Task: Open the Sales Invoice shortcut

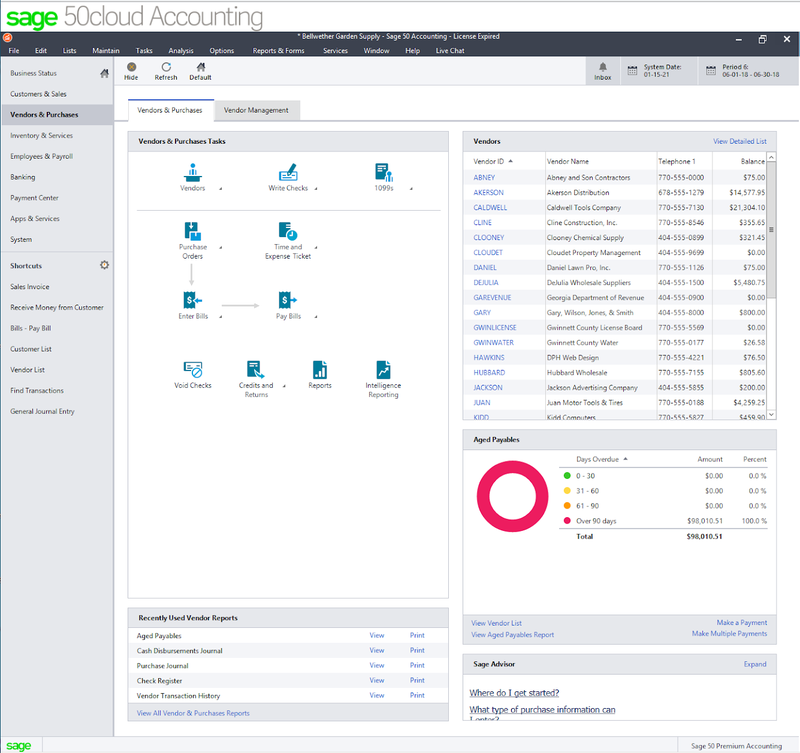Action: tap(30, 287)
